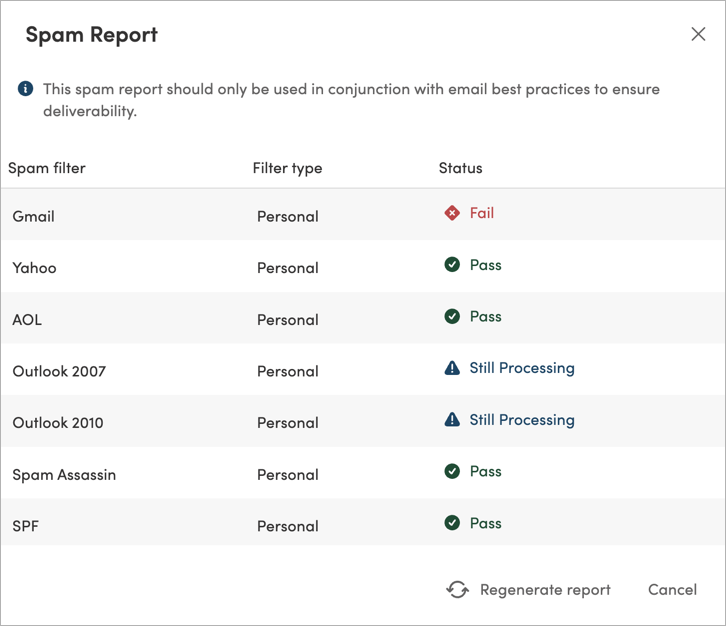
Task: Click the blue info icon beside the notice
Action: (25, 88)
